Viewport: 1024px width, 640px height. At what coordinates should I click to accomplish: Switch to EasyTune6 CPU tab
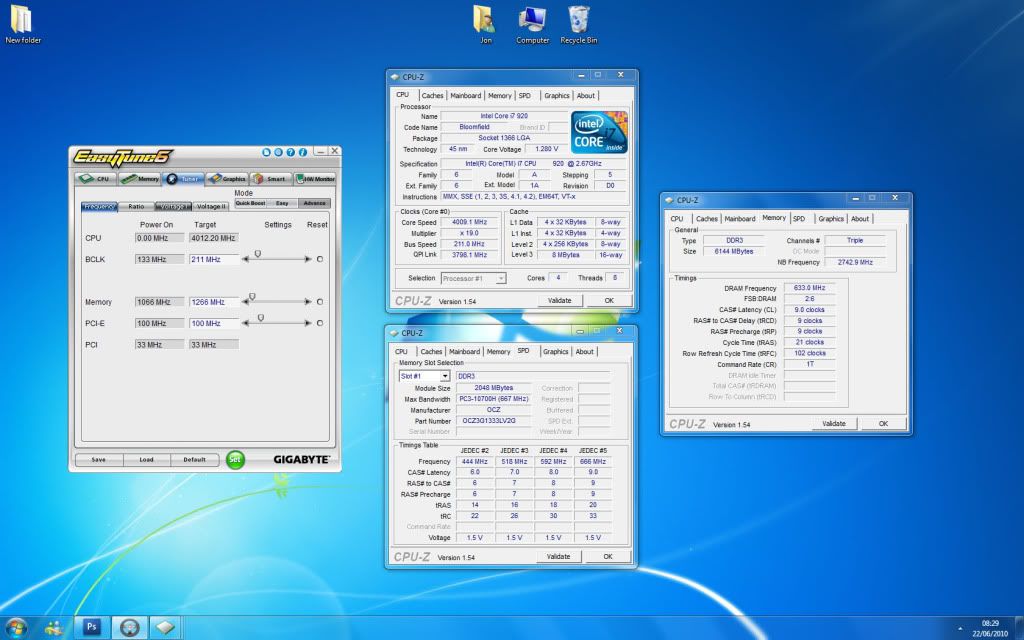95,178
